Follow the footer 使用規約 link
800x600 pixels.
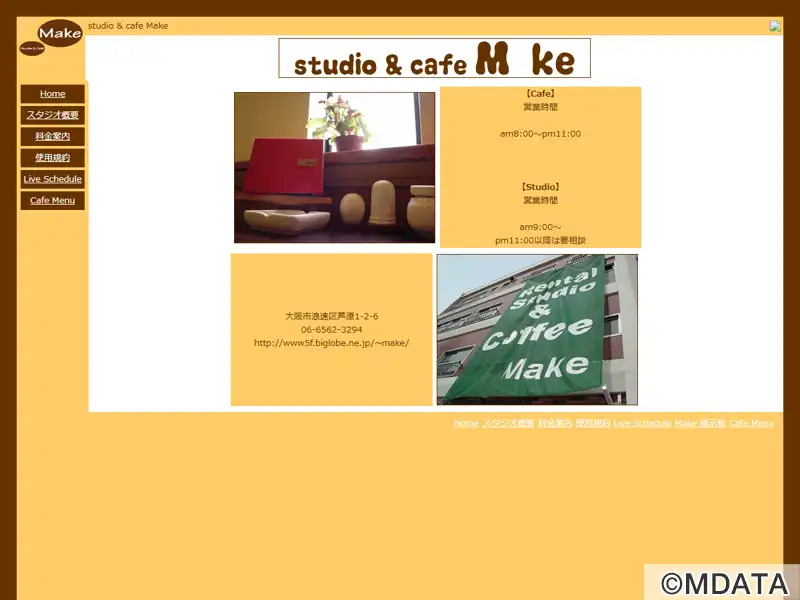[x=592, y=424]
